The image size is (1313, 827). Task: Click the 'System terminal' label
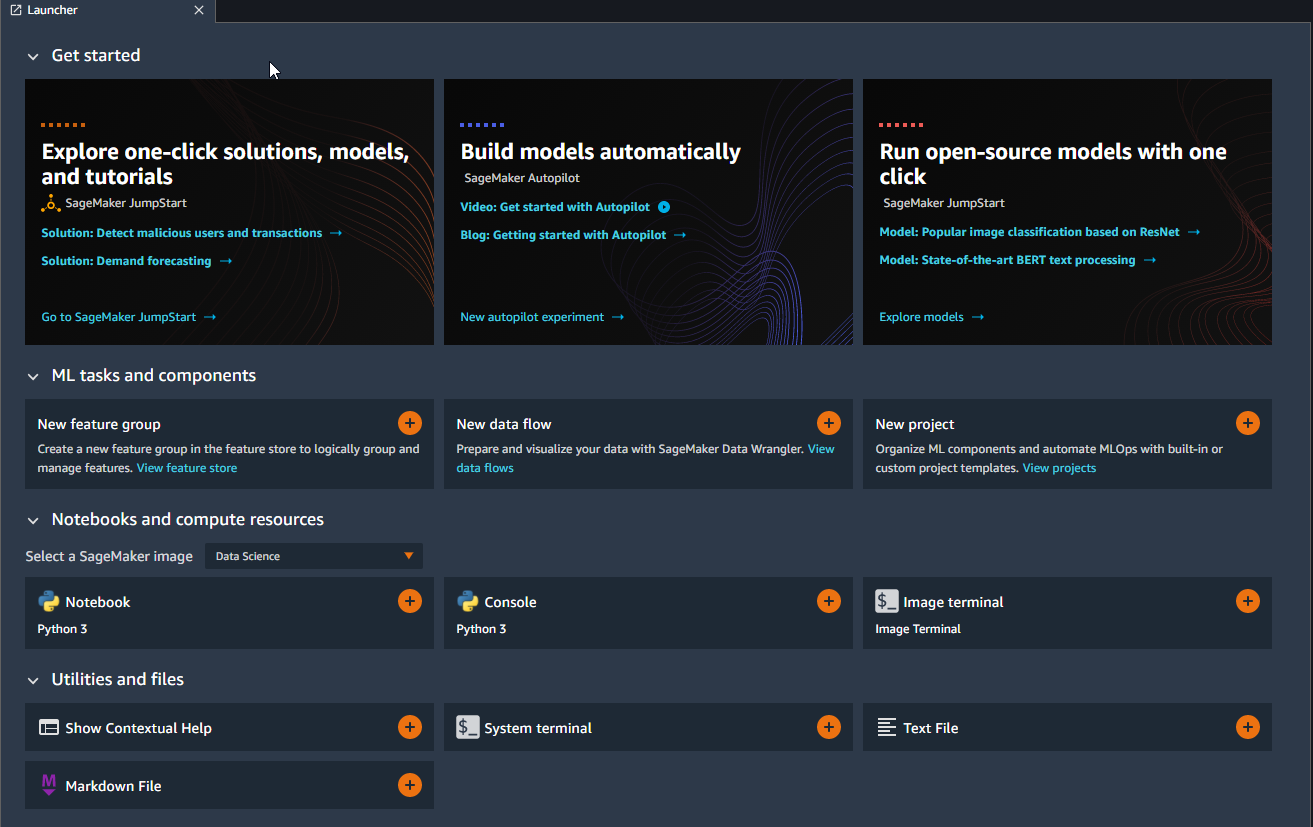coord(538,728)
